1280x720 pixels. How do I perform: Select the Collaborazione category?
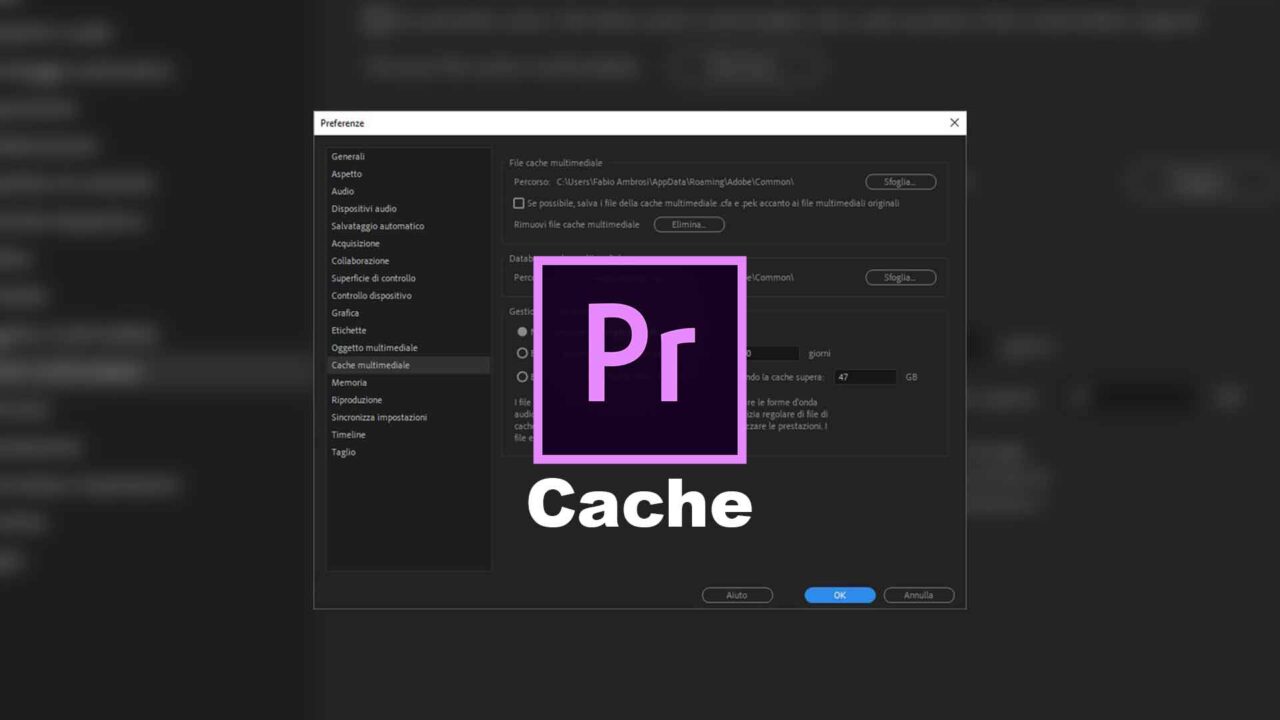click(x=360, y=260)
